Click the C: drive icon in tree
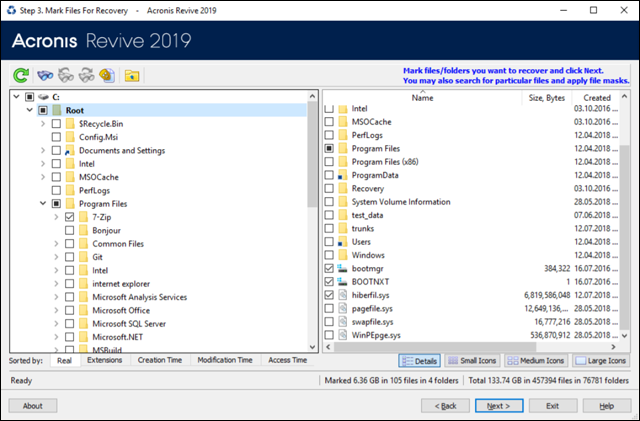 43,97
